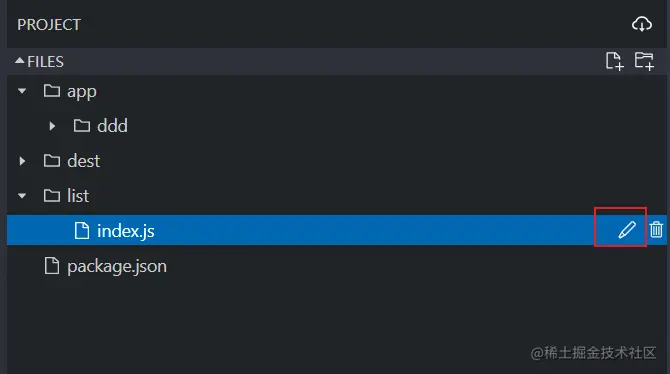Rename index.js using the pencil icon
The image size is (670, 374).
[627, 230]
